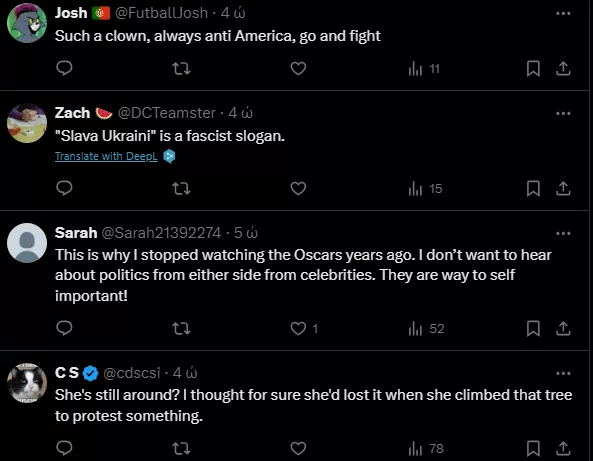This screenshot has height=461, width=593.
Task: Open @FutbalJosh profile handle
Action: pos(161,13)
